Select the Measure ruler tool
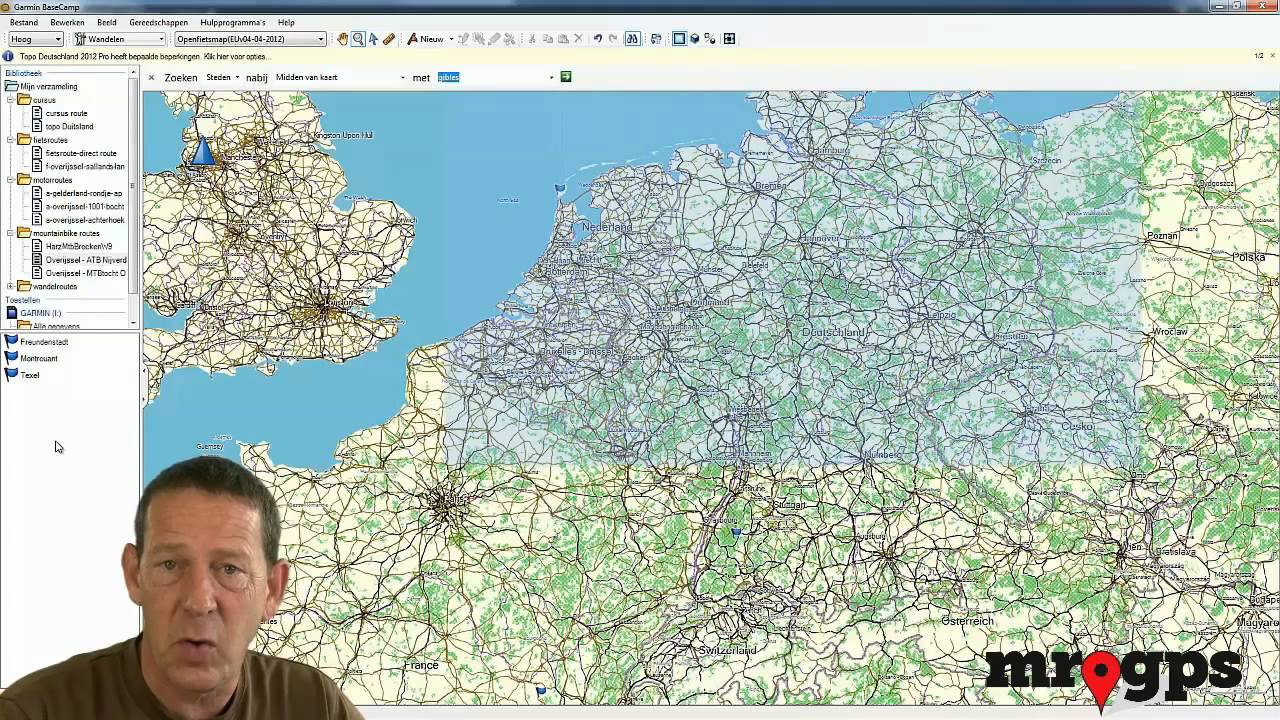 point(389,39)
